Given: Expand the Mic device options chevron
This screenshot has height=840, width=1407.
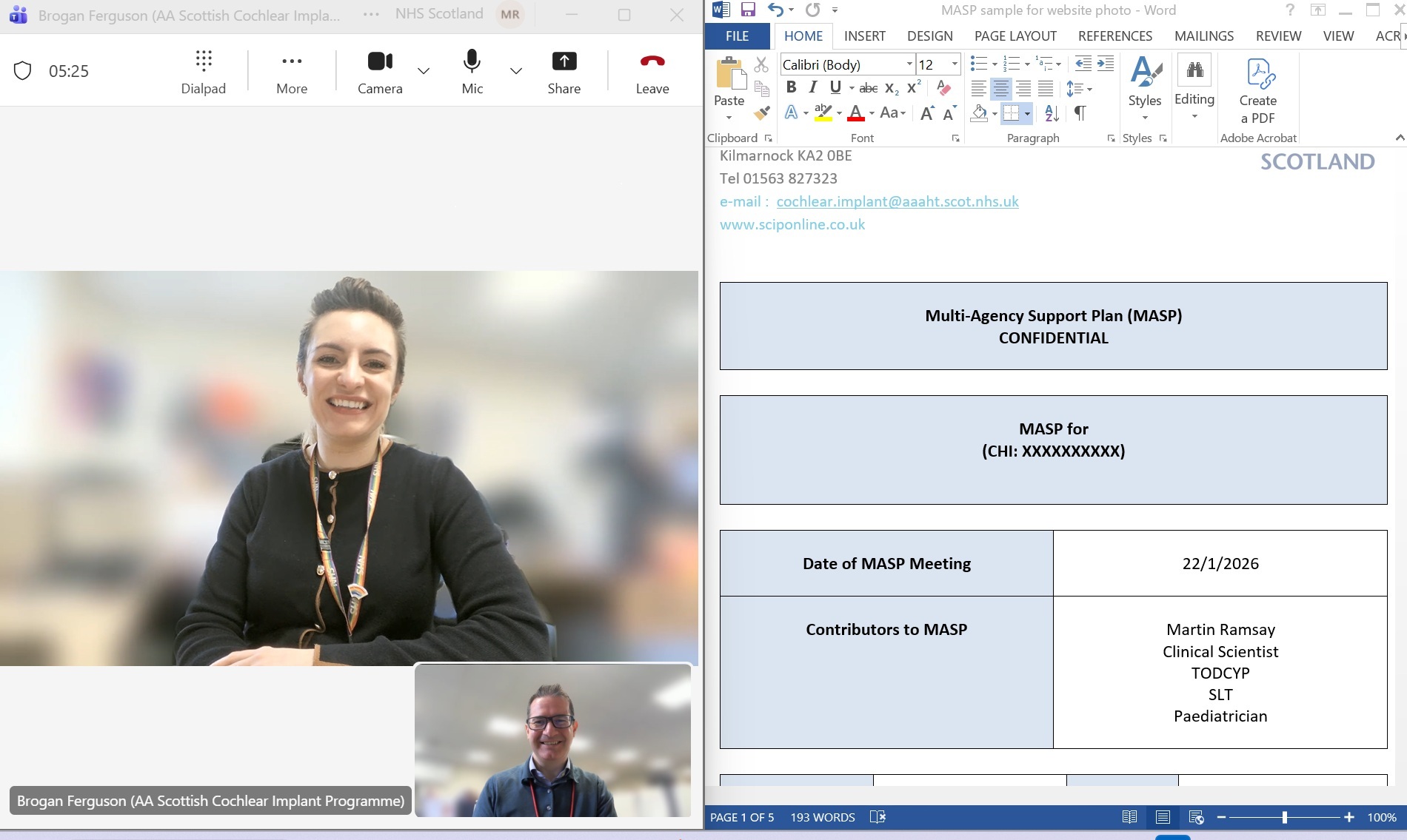Looking at the screenshot, I should pos(516,71).
